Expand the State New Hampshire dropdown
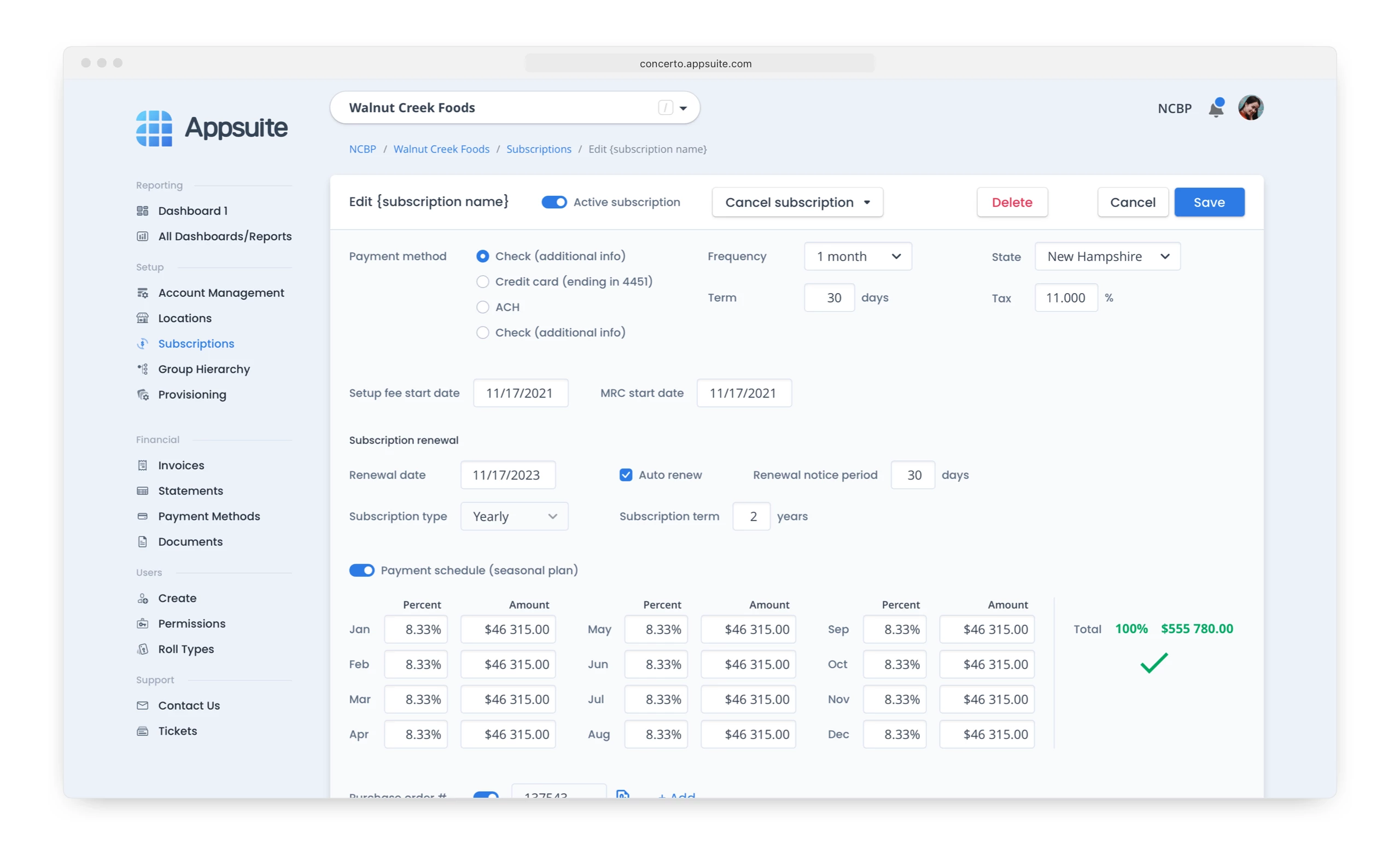The height and width of the screenshot is (859, 1400). click(x=1107, y=257)
